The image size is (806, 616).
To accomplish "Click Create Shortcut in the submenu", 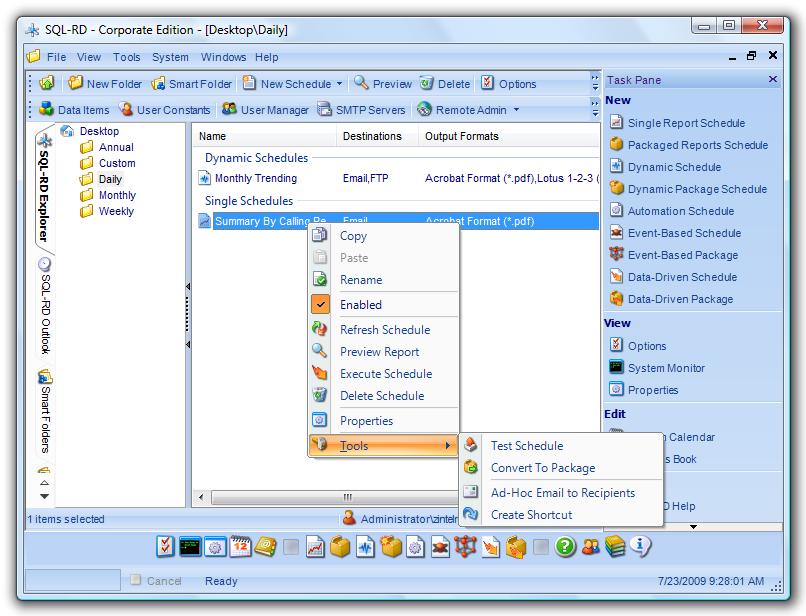I will click(x=561, y=515).
